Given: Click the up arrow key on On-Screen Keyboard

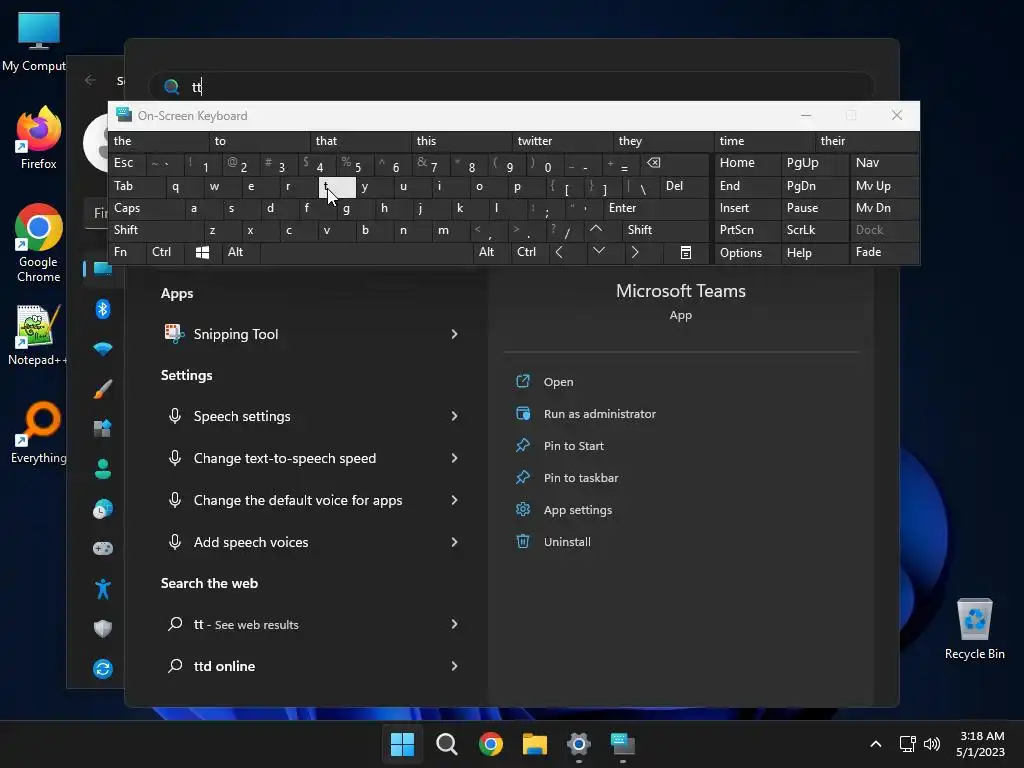Looking at the screenshot, I should tap(596, 229).
